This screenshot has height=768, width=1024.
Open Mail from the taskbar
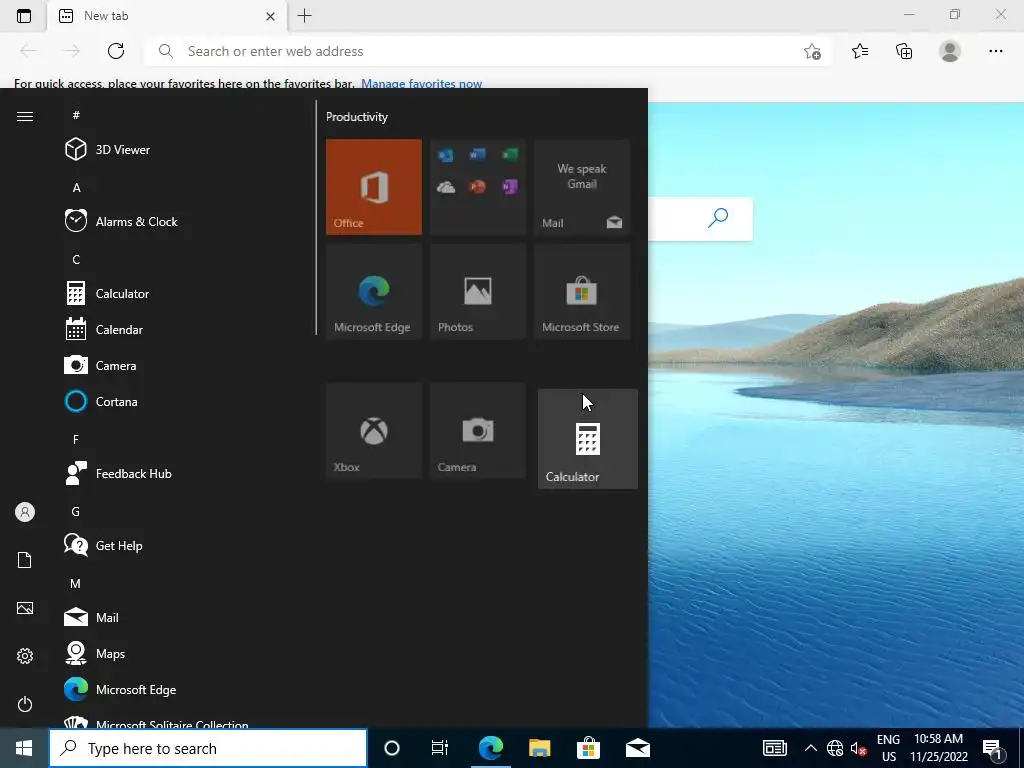[x=638, y=748]
